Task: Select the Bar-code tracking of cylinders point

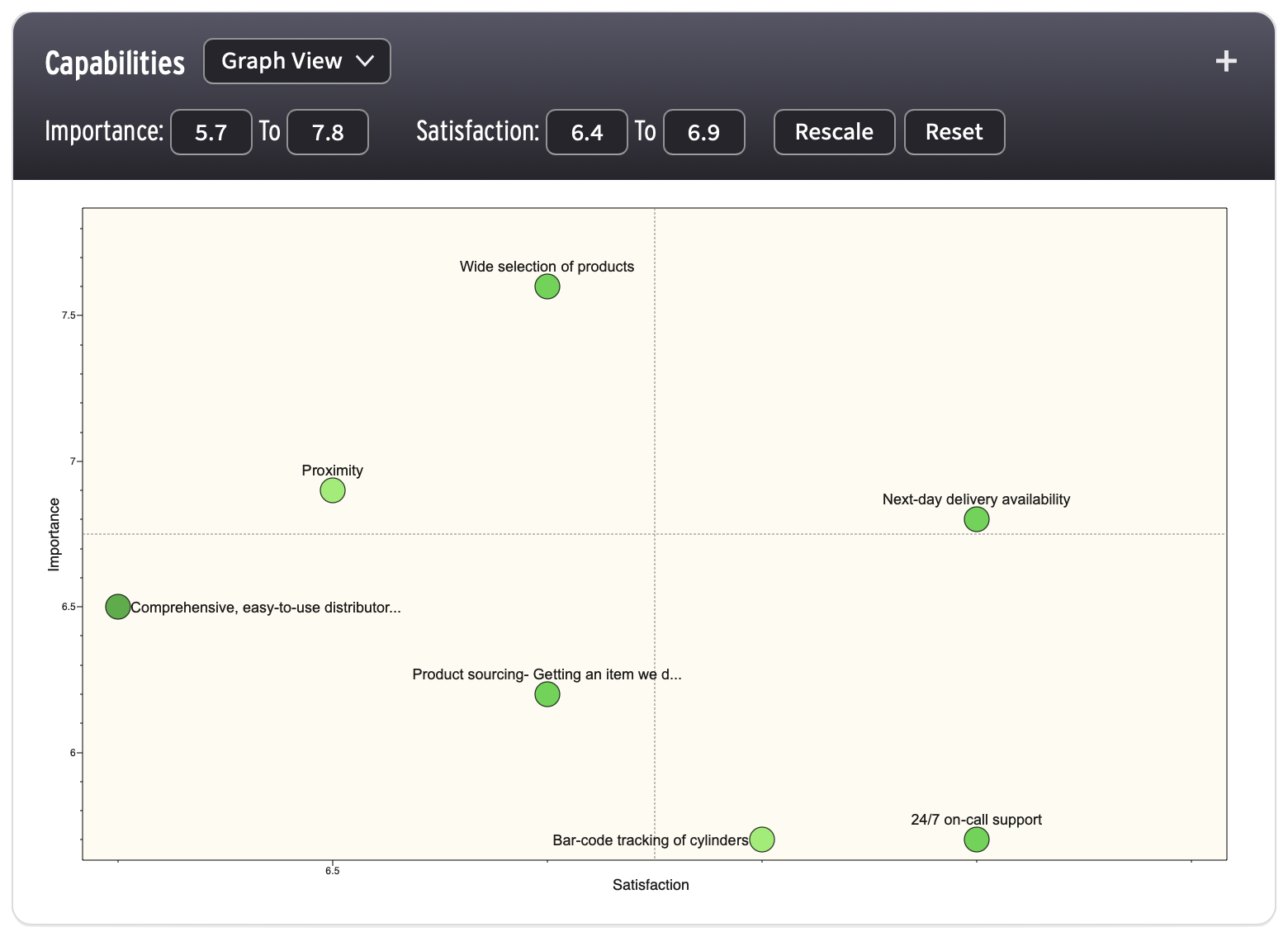Action: tap(762, 840)
